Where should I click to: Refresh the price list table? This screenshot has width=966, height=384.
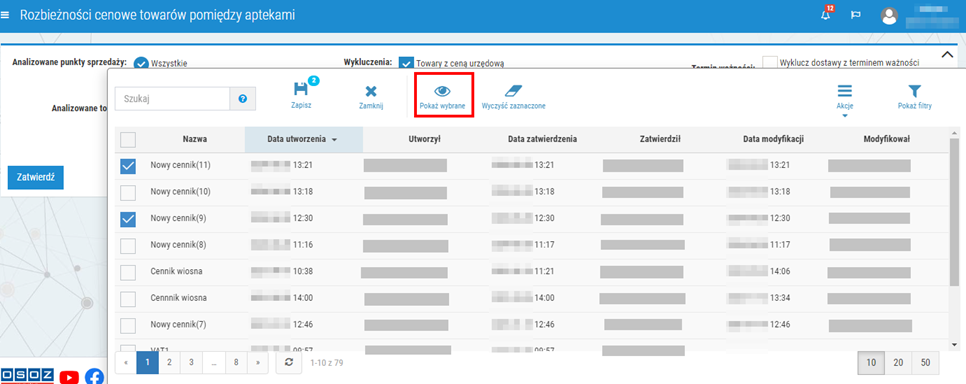pos(288,362)
